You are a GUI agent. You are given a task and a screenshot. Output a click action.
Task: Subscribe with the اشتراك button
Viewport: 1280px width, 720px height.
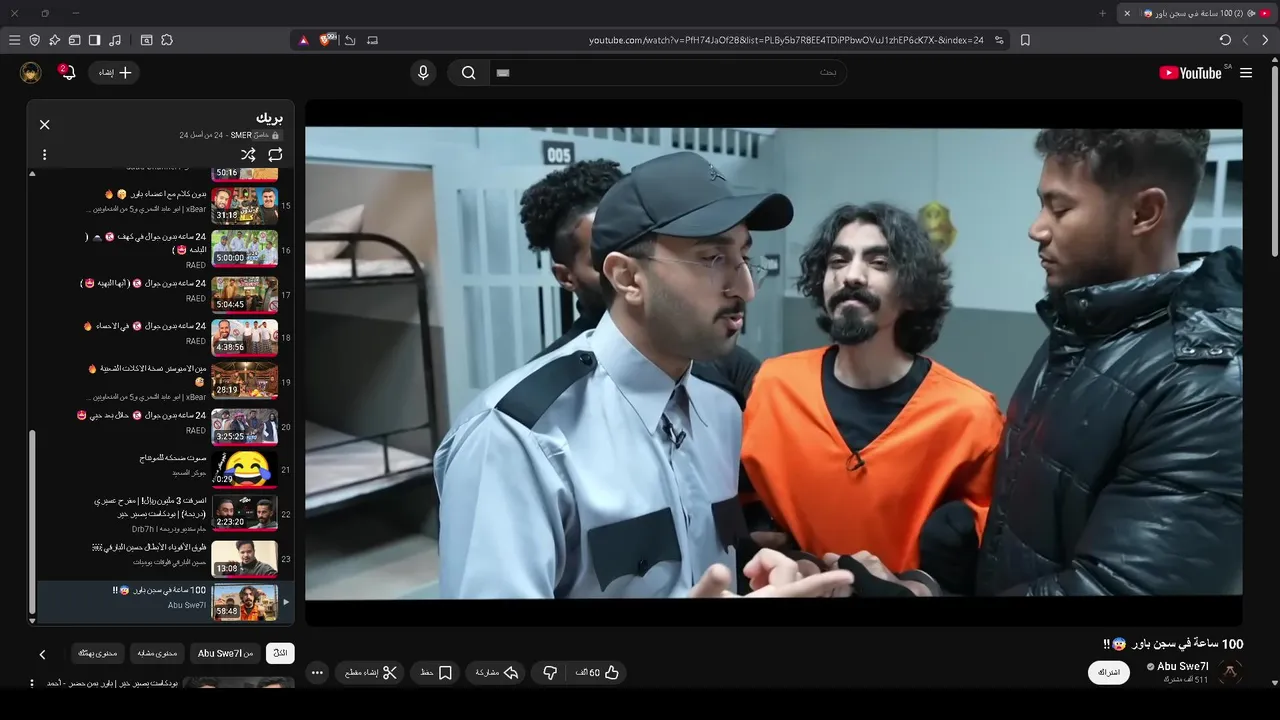coord(1109,672)
